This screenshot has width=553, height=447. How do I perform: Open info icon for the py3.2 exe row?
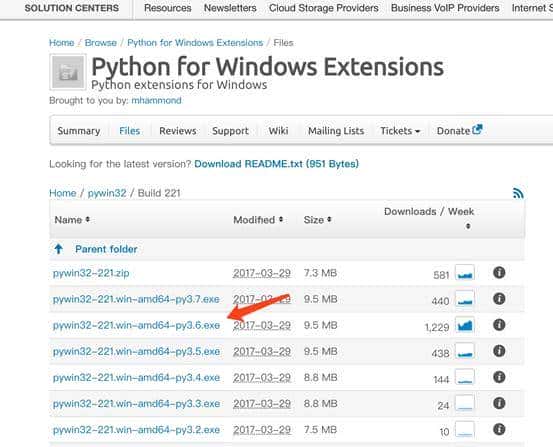(499, 429)
